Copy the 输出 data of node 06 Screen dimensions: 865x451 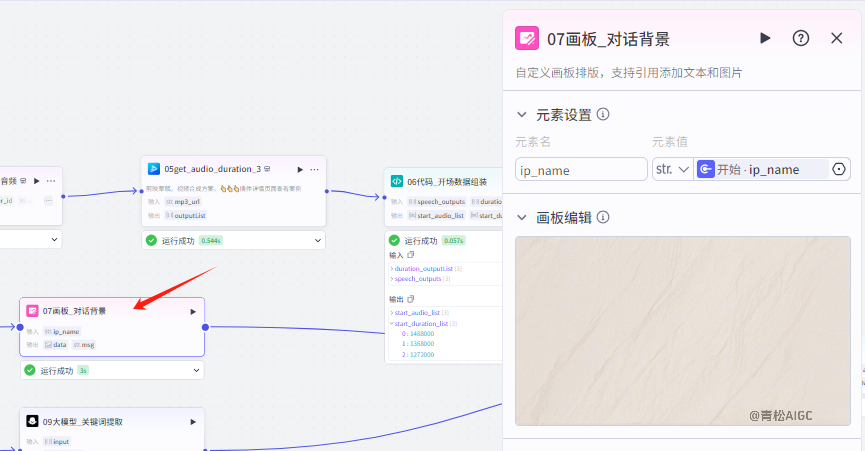(x=410, y=299)
